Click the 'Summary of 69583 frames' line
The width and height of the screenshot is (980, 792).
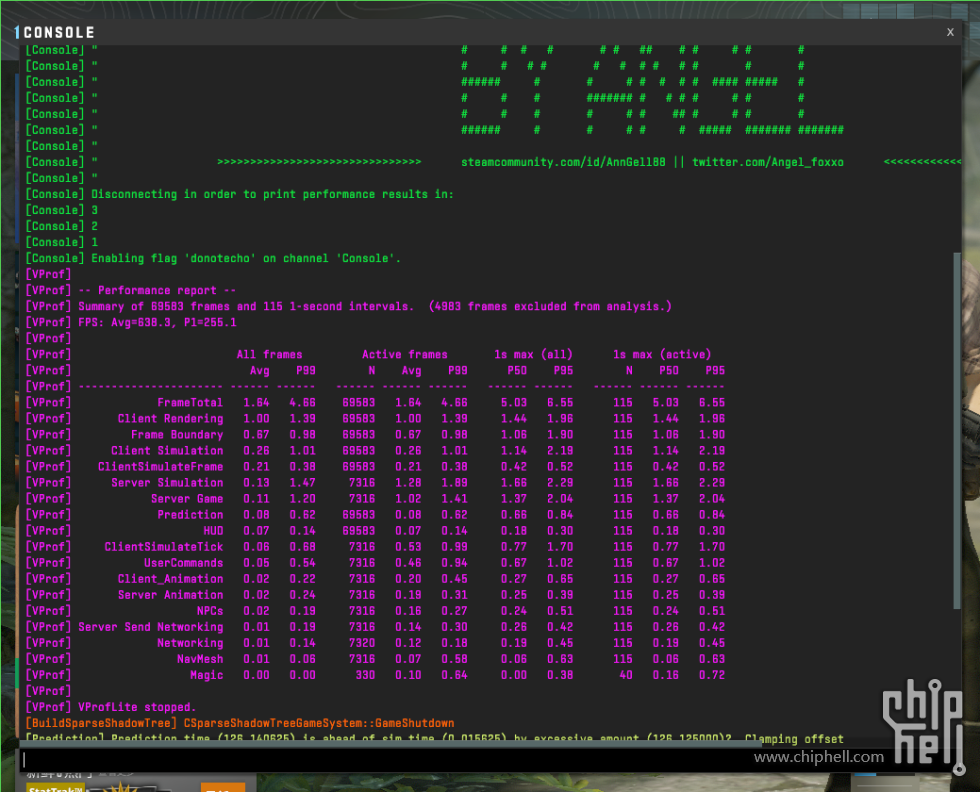[348, 306]
